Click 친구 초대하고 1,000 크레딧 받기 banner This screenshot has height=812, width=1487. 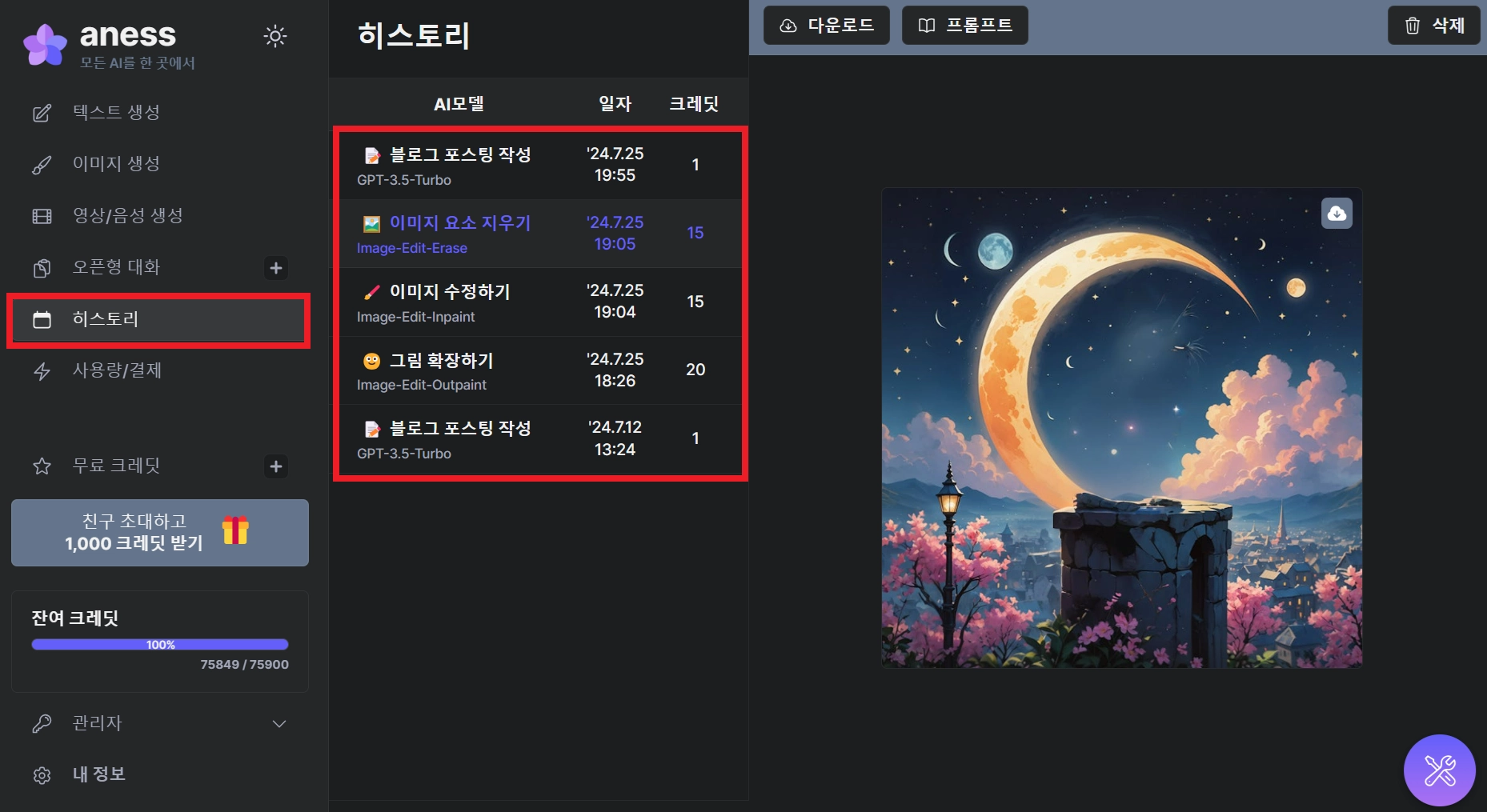(x=160, y=533)
